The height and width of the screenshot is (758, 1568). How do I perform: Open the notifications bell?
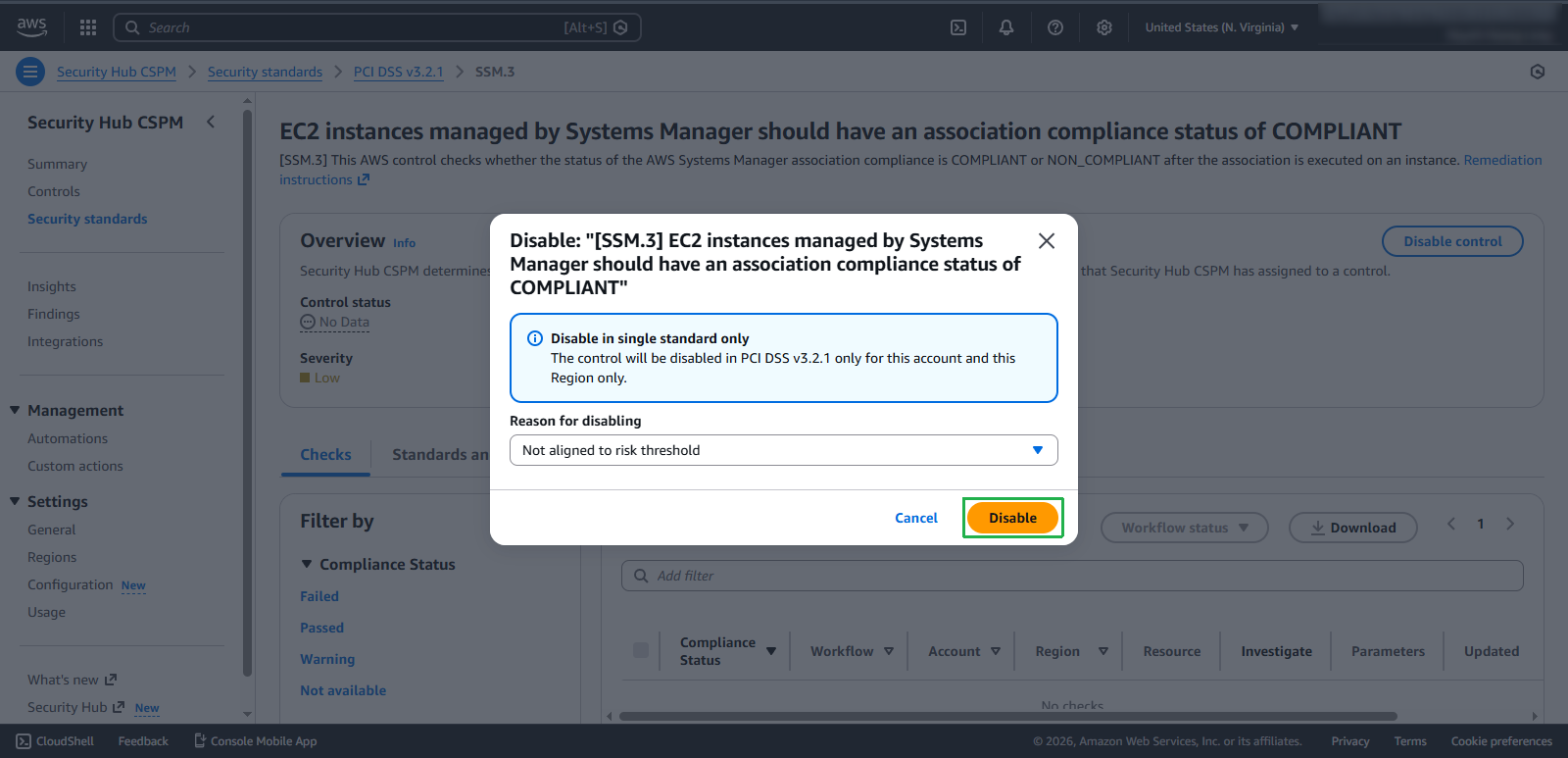click(1006, 27)
